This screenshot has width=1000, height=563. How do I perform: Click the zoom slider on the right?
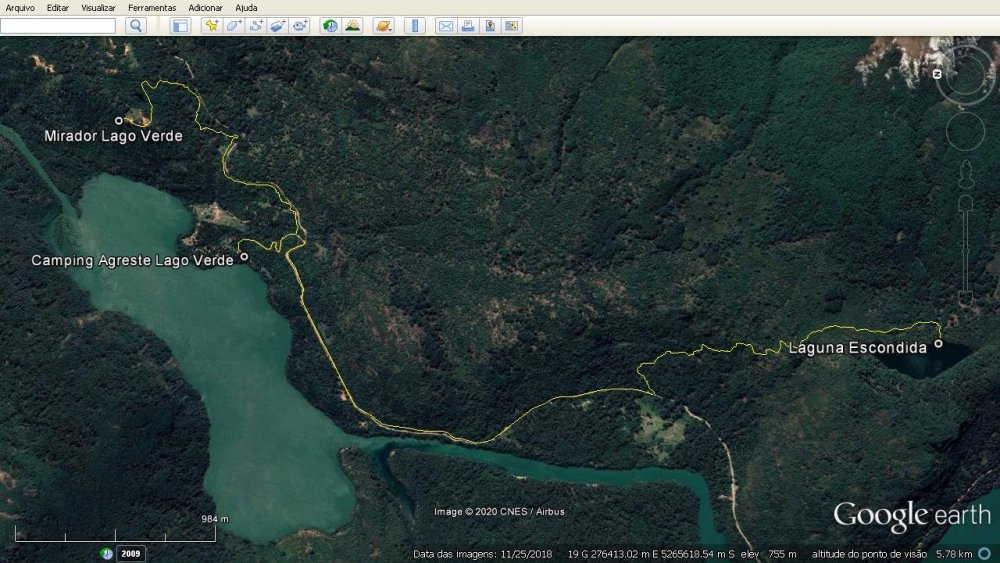pyautogui.click(x=965, y=250)
